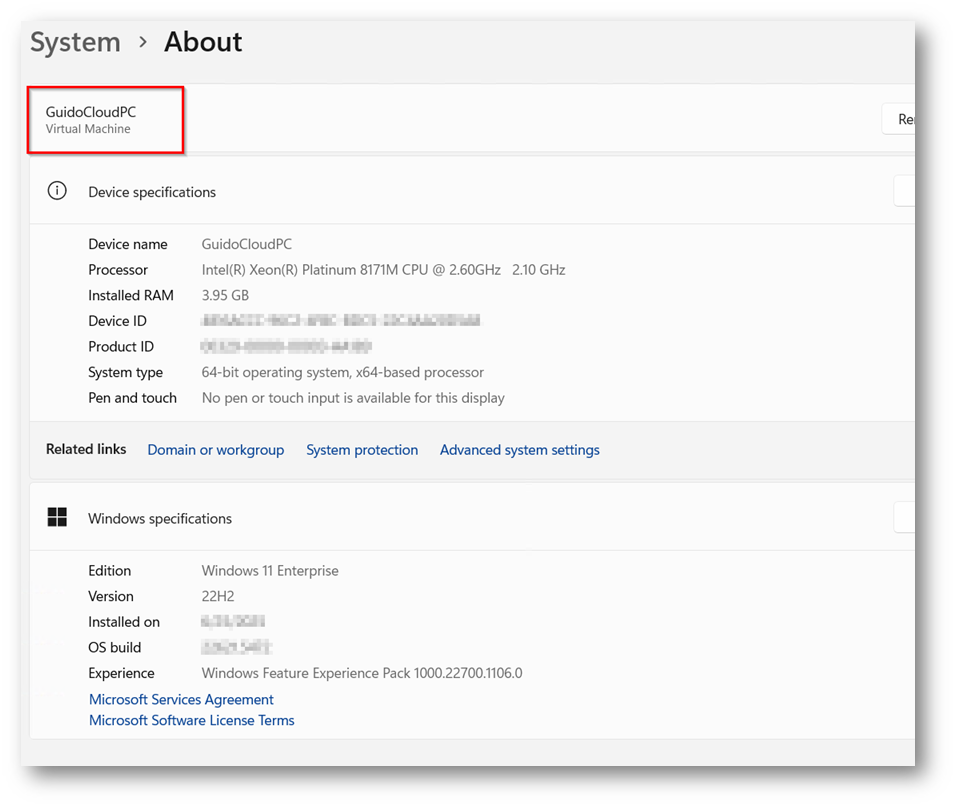The width and height of the screenshot is (957, 808).
Task: Select the Installed RAM value 3.95 GB
Action: click(225, 295)
